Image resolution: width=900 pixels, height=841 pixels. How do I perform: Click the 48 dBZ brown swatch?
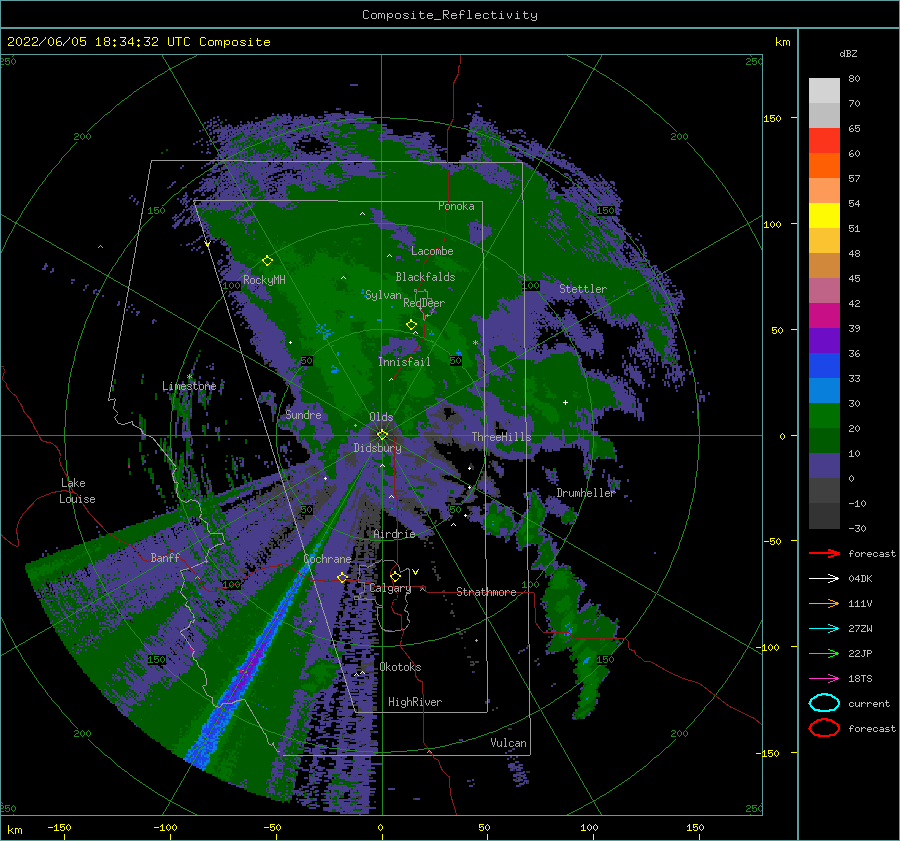point(824,265)
